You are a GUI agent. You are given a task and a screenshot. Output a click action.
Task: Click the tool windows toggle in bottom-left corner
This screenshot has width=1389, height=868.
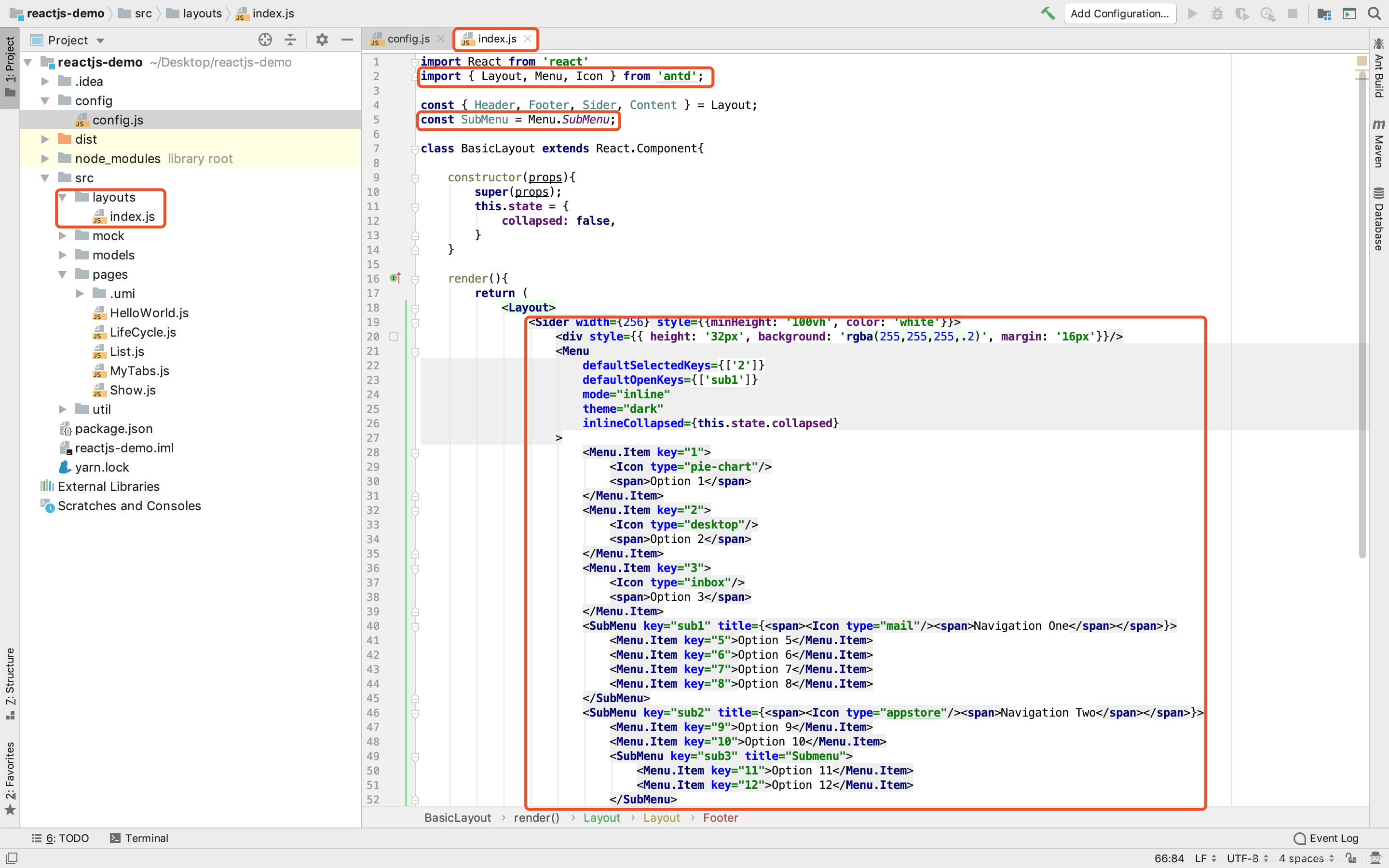click(x=12, y=858)
